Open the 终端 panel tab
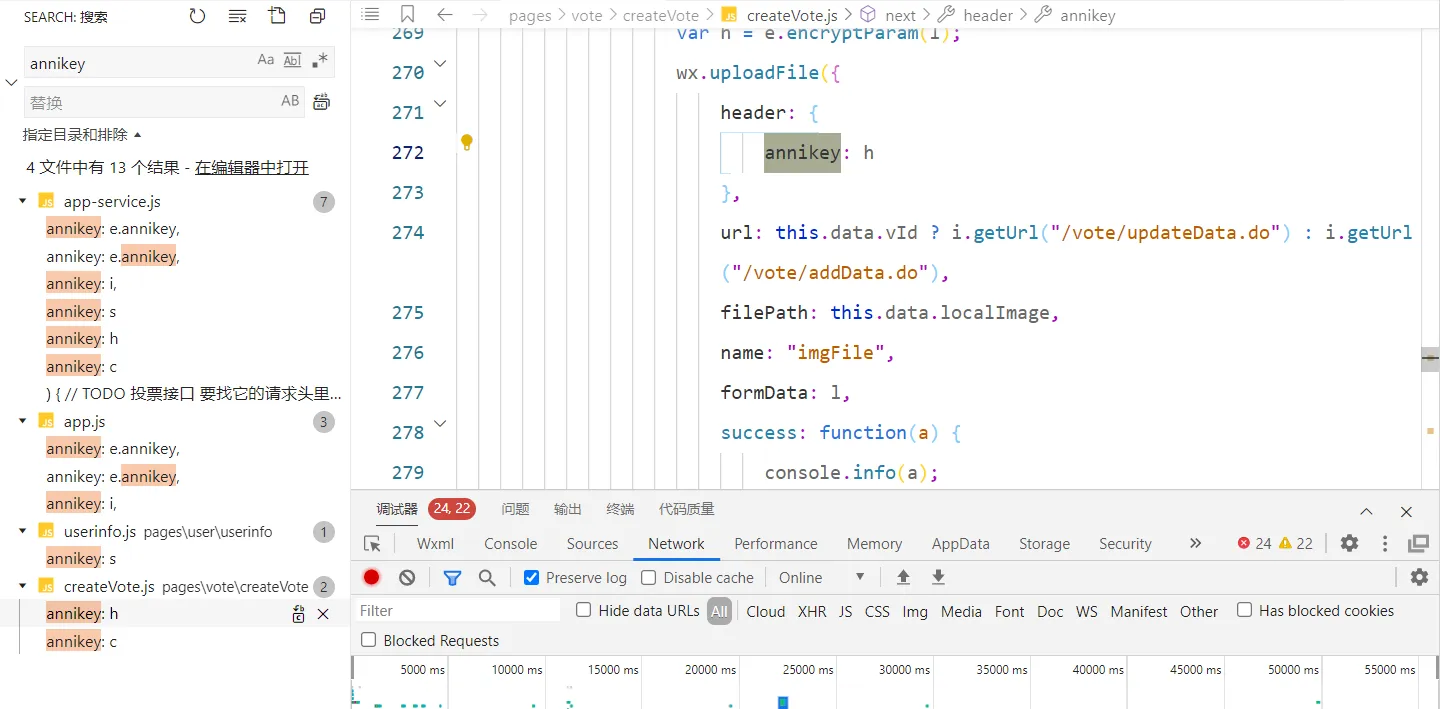This screenshot has height=709, width=1440. click(620, 509)
